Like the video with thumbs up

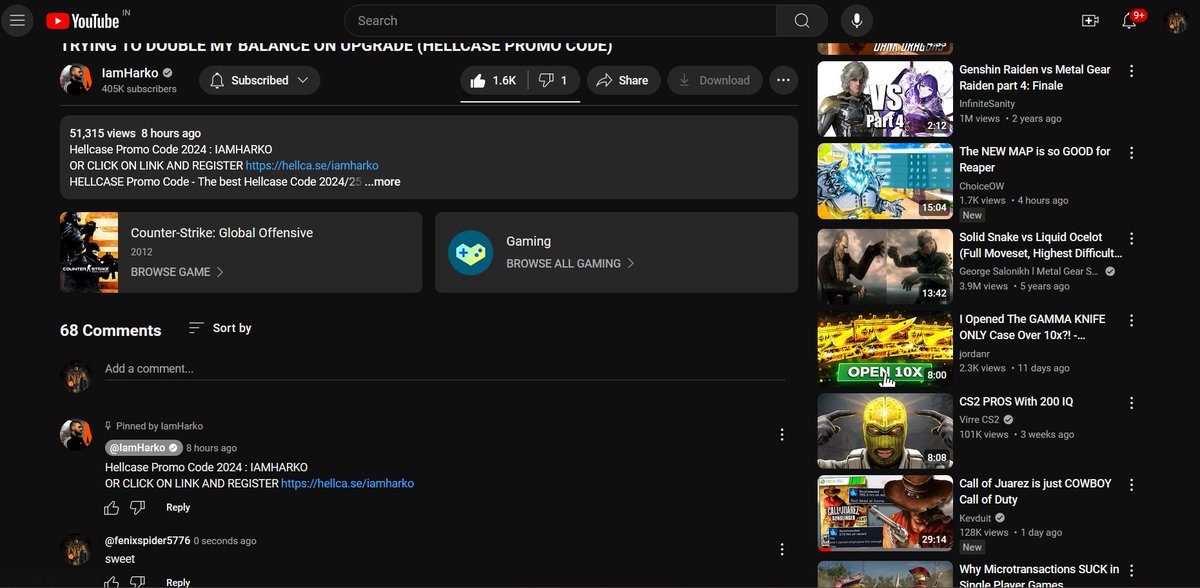[x=493, y=80]
